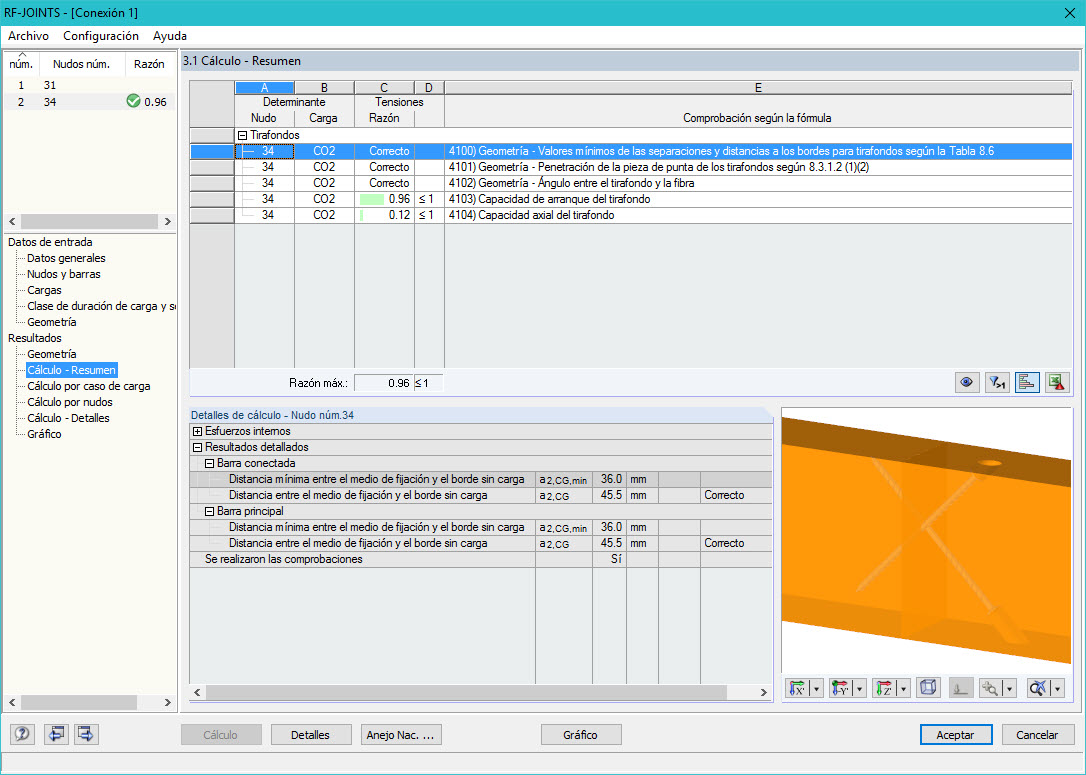Set view in Z' direction

click(x=884, y=688)
